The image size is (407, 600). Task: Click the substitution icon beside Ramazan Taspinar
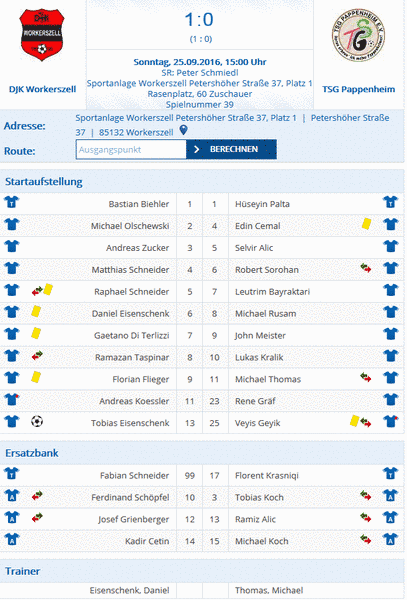[x=37, y=356]
